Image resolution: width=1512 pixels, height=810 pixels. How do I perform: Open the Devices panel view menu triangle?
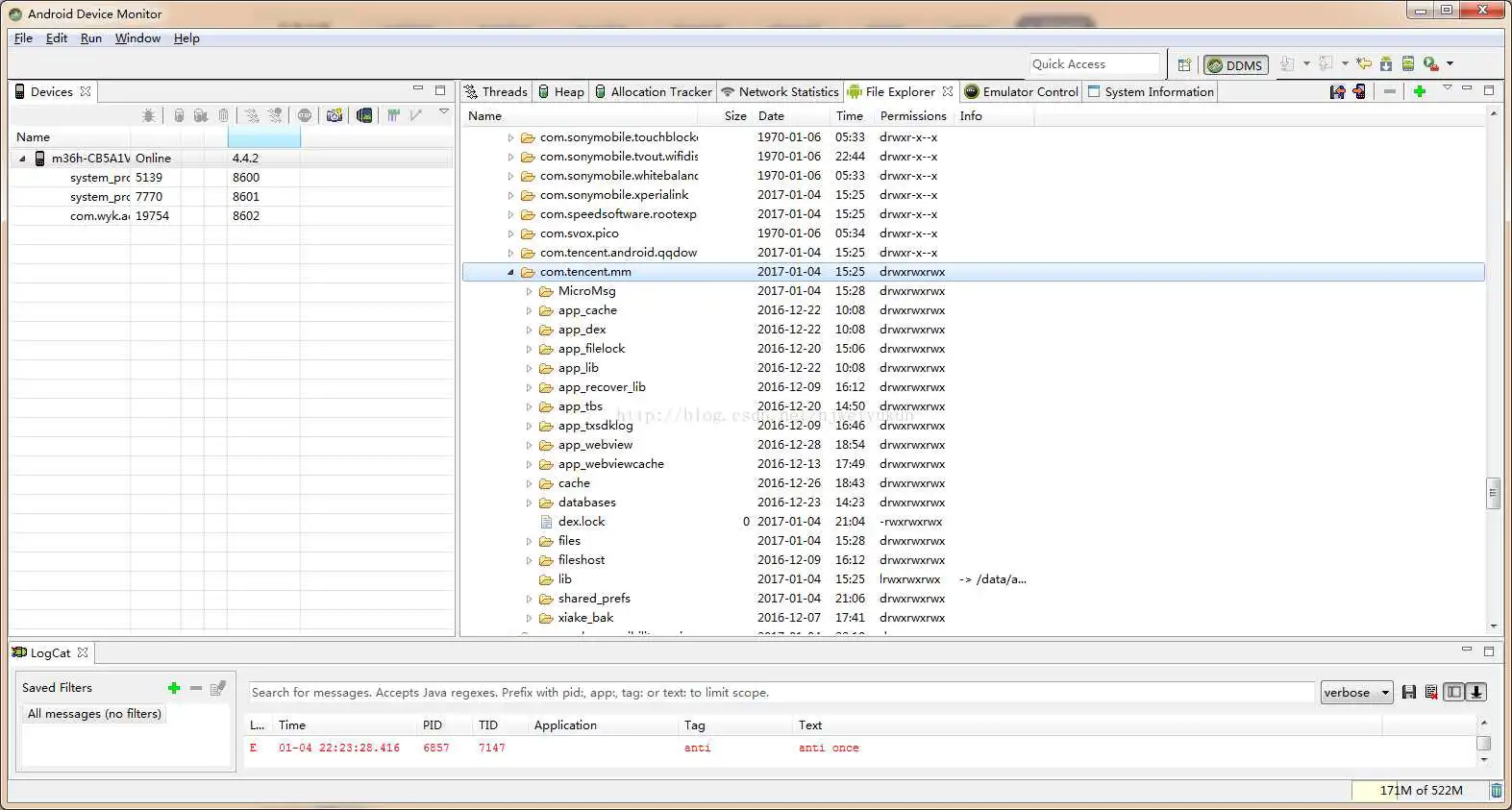pyautogui.click(x=444, y=113)
